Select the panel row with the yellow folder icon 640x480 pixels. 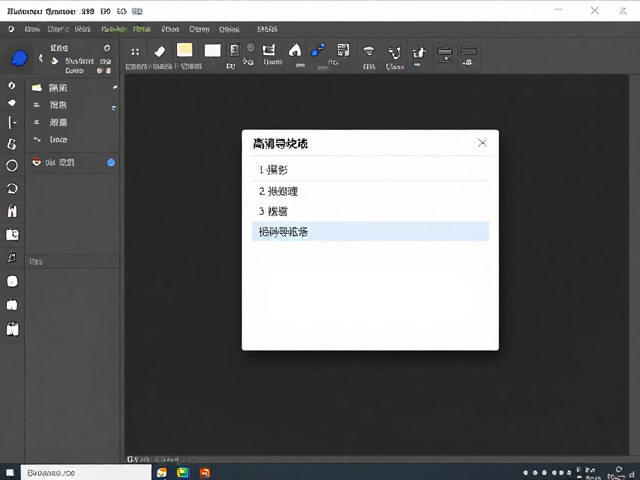73,88
